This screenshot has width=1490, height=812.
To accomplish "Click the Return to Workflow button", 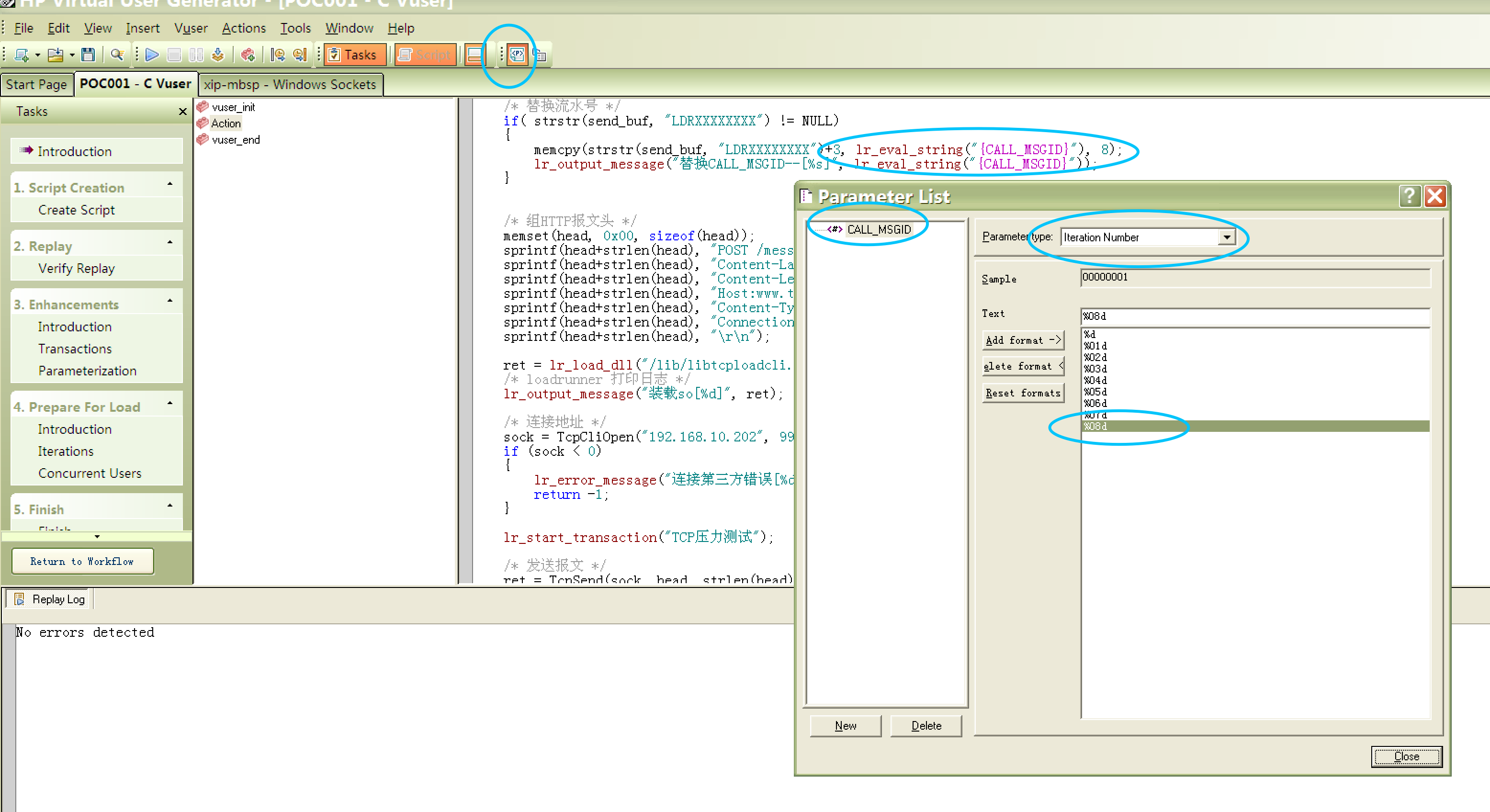I will [x=82, y=561].
